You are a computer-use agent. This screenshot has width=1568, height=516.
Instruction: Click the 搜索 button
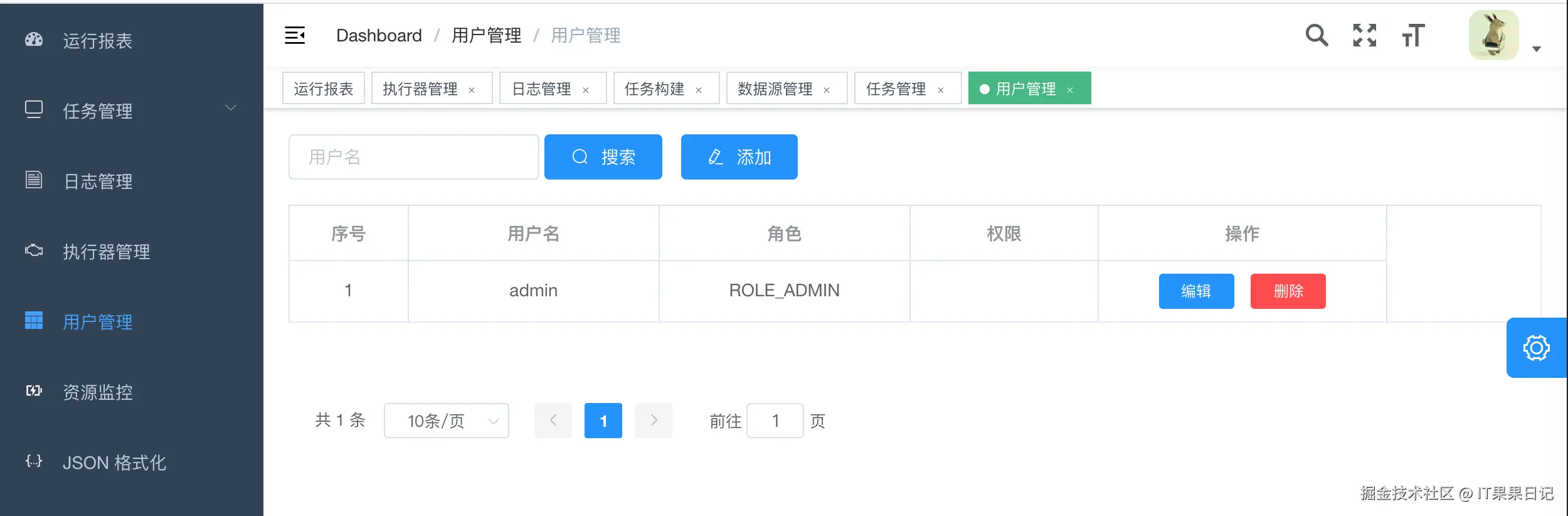pyautogui.click(x=603, y=157)
